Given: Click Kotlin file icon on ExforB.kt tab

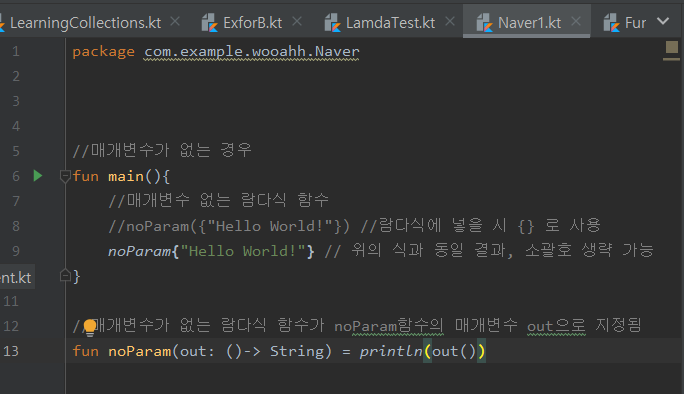Looking at the screenshot, I should [209, 22].
